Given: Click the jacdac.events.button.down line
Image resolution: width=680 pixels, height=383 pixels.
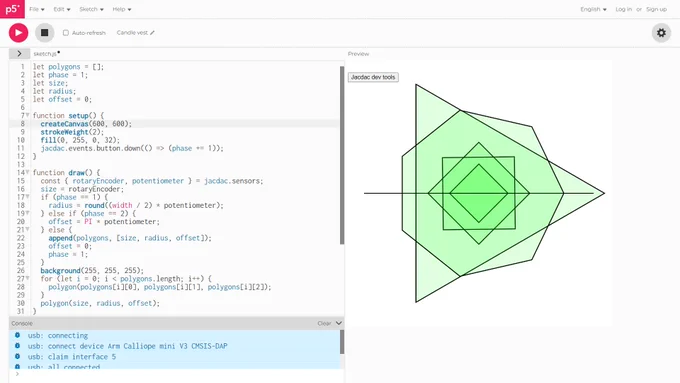Looking at the screenshot, I should click(132, 148).
